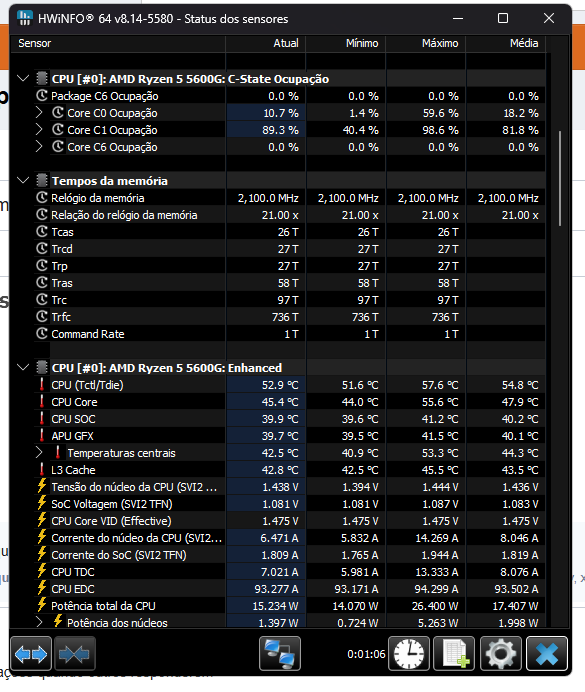Collapse the Ryzen 5 5600G Enhanced group
This screenshot has height=692, width=585.
(23, 367)
